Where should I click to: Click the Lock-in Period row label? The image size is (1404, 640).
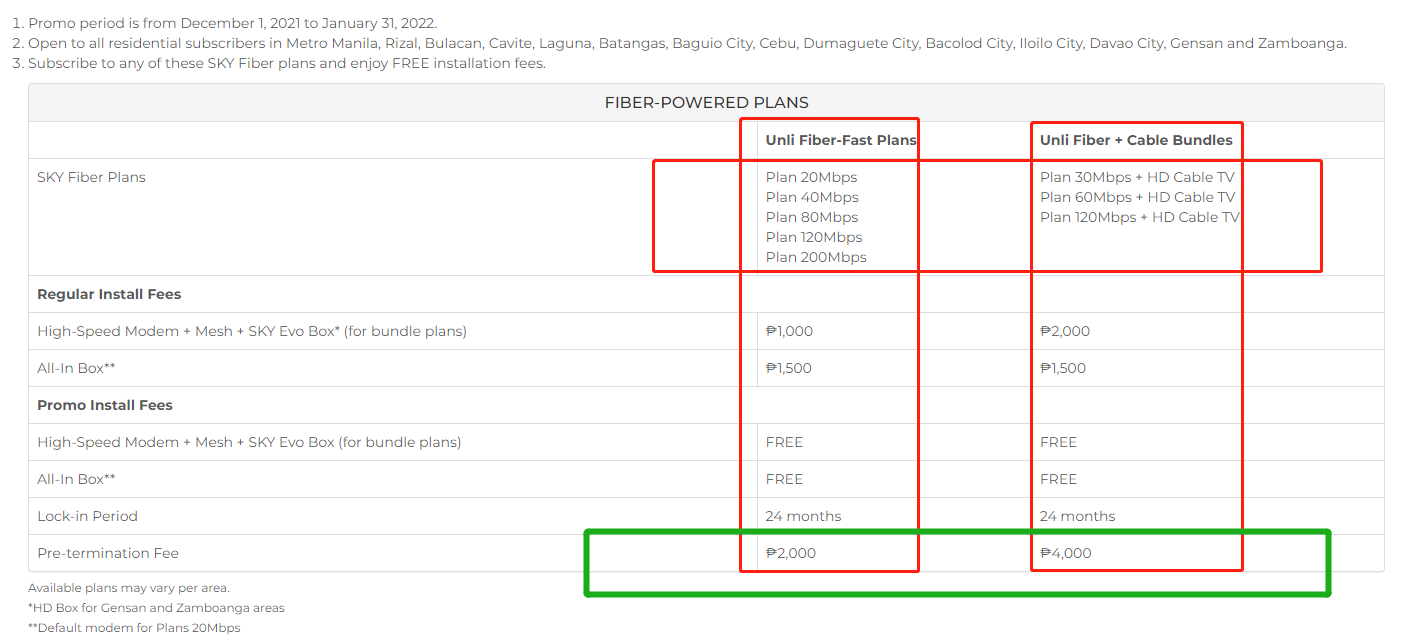tap(87, 516)
